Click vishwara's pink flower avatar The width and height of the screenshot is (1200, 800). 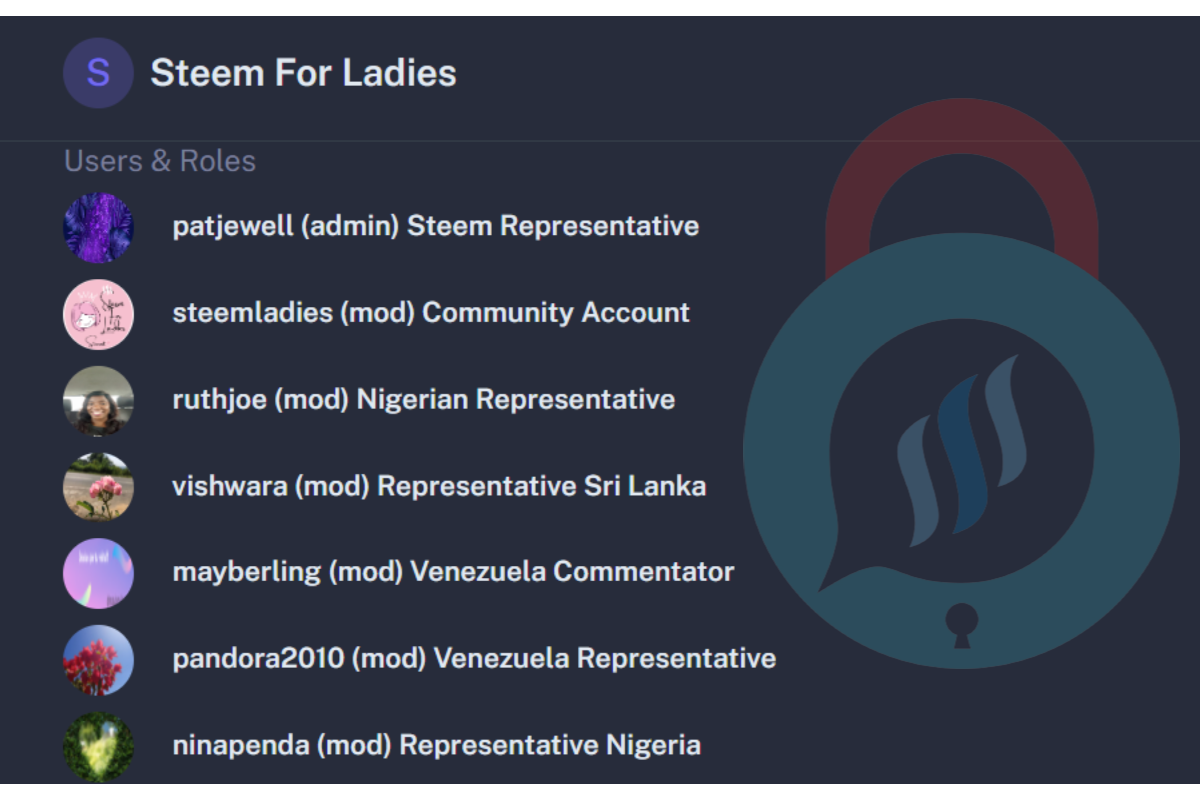point(98,487)
